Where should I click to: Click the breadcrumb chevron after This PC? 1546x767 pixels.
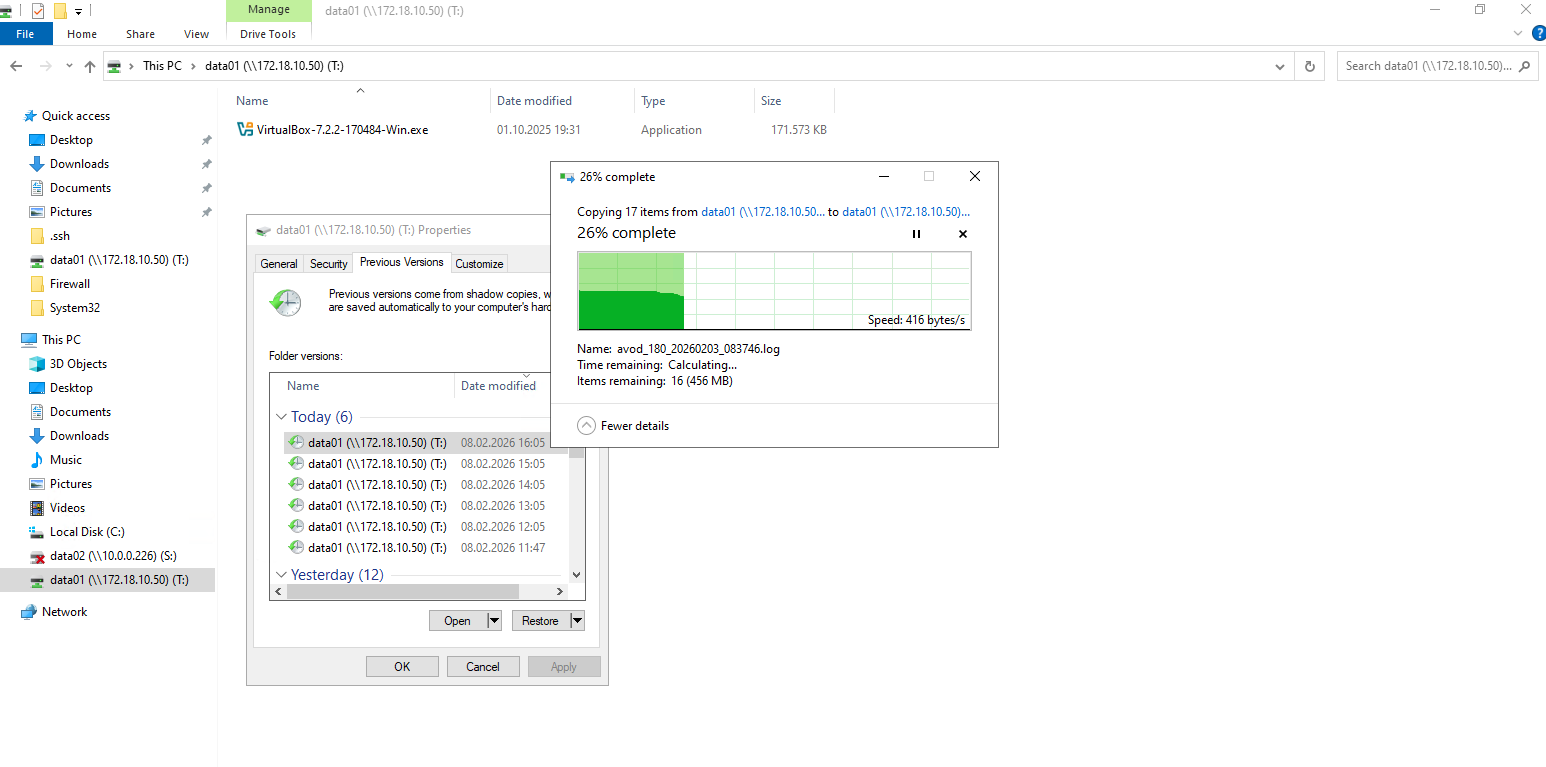coord(194,66)
